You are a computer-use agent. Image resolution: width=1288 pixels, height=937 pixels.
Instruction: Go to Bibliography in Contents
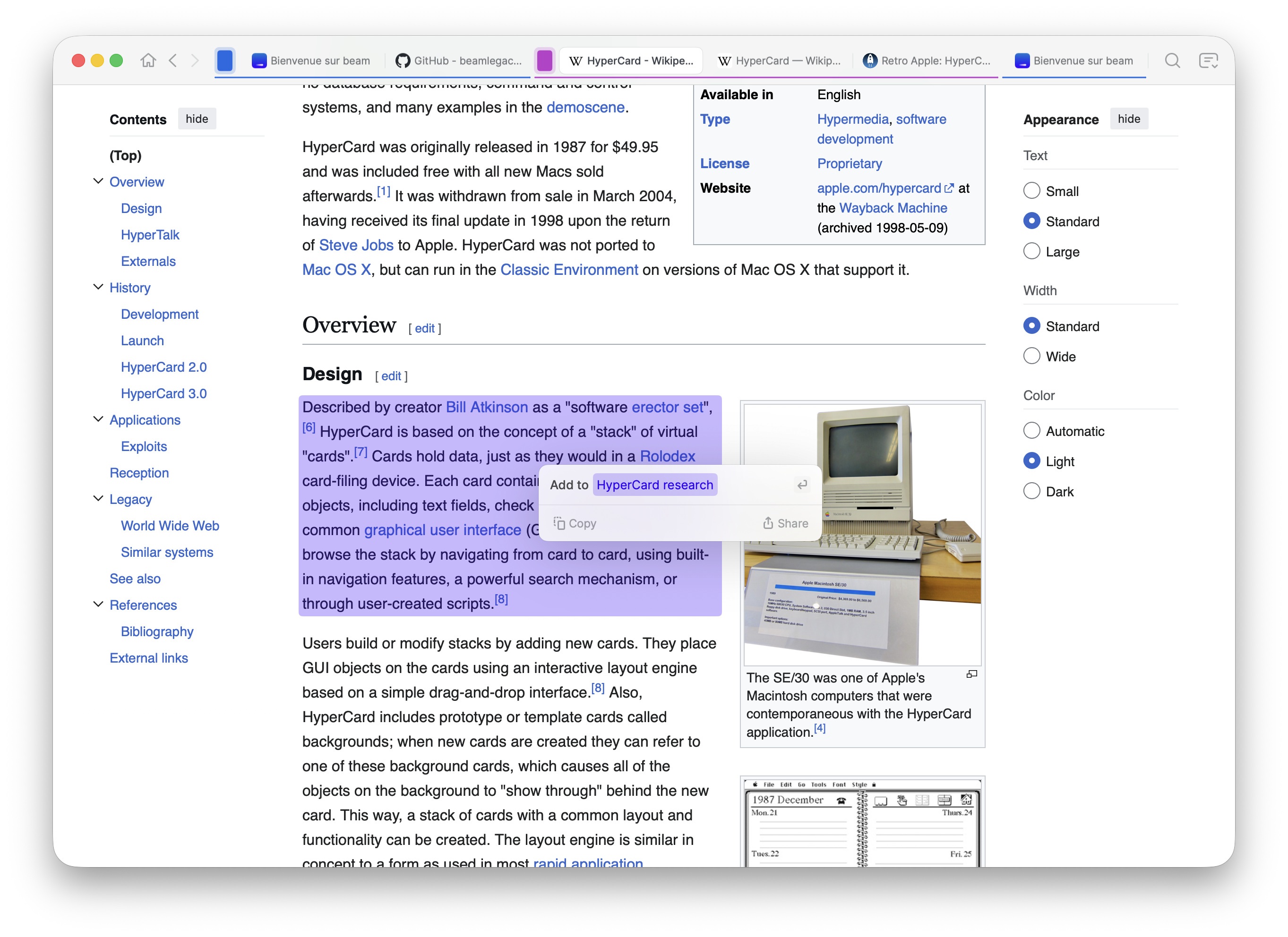click(157, 631)
